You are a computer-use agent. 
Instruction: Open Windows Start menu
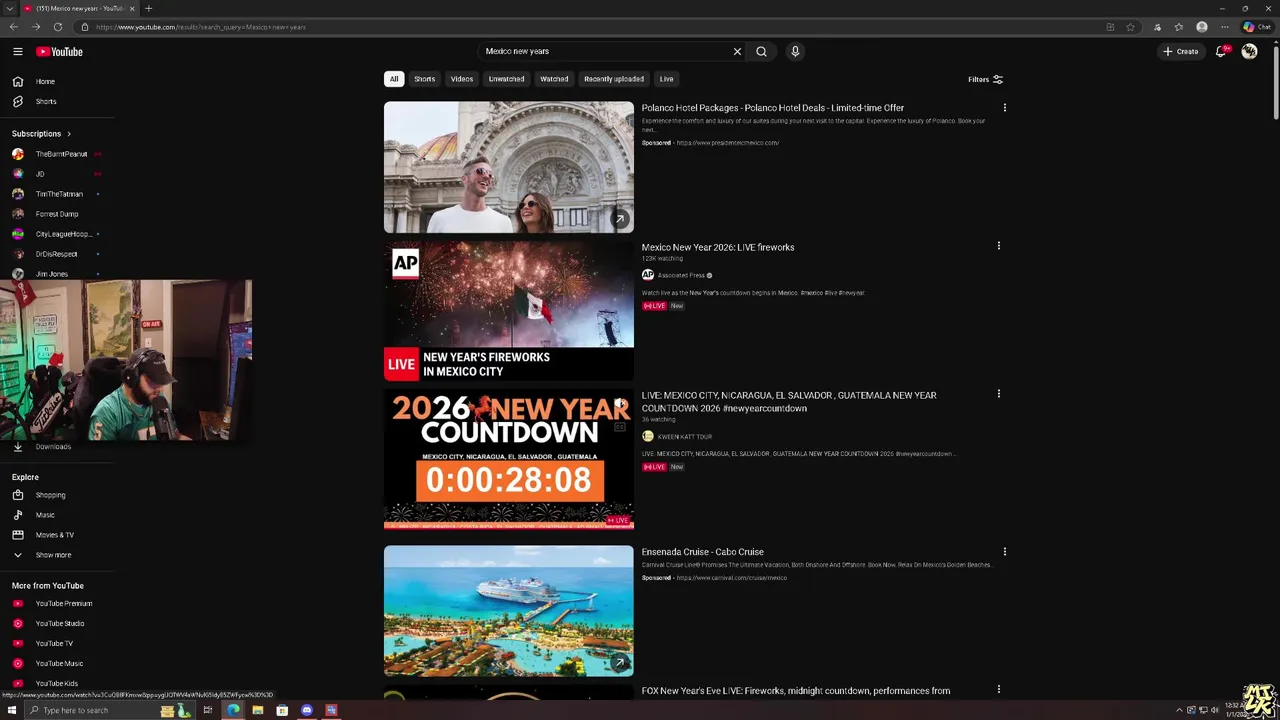[12, 710]
